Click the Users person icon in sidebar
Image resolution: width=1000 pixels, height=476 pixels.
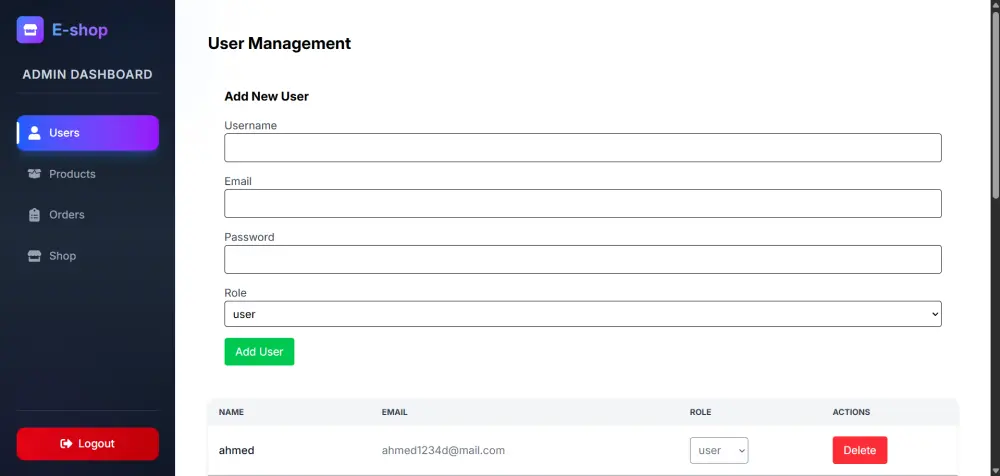[x=34, y=133]
